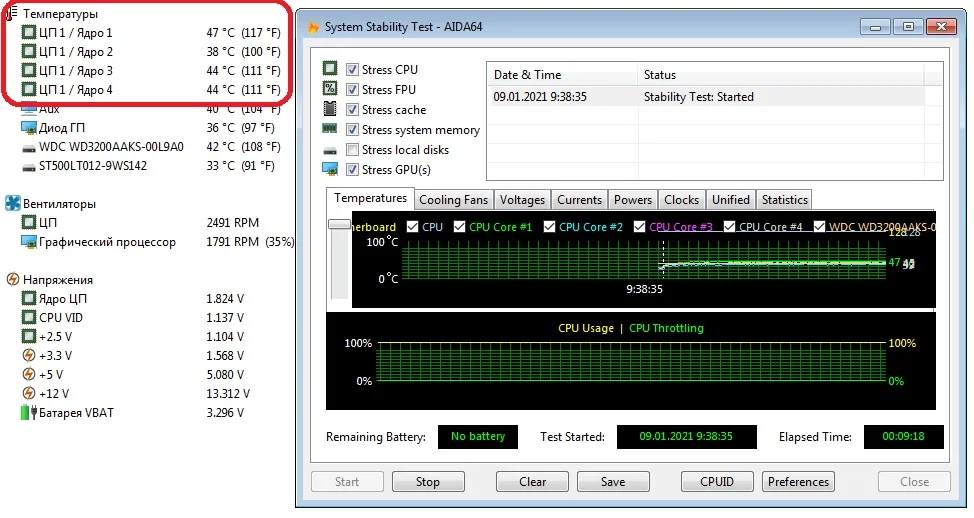Click the voltage icon beside Напряжения
This screenshot has width=974, height=518.
[12, 279]
